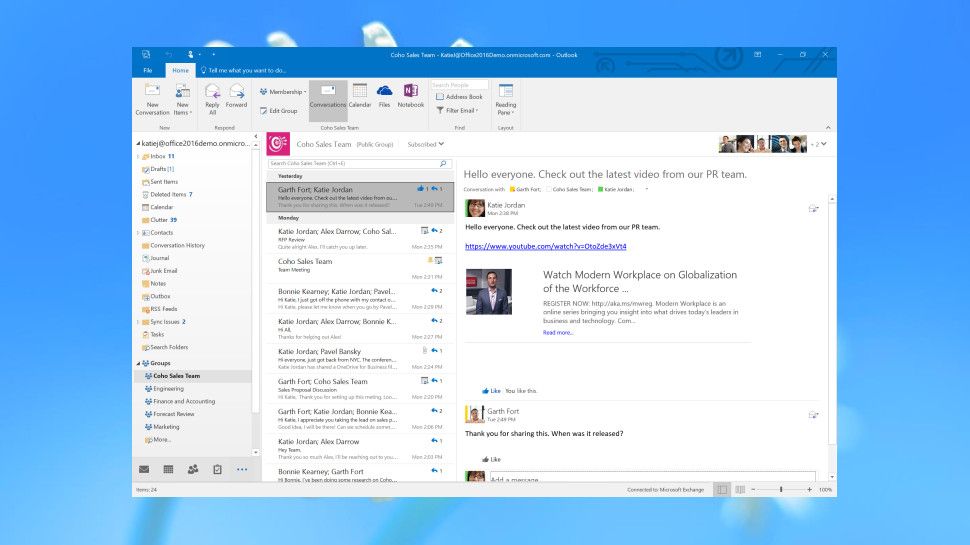Screen dimensions: 970x545
Task: Click the search magnifier icon in group search
Action: point(444,163)
